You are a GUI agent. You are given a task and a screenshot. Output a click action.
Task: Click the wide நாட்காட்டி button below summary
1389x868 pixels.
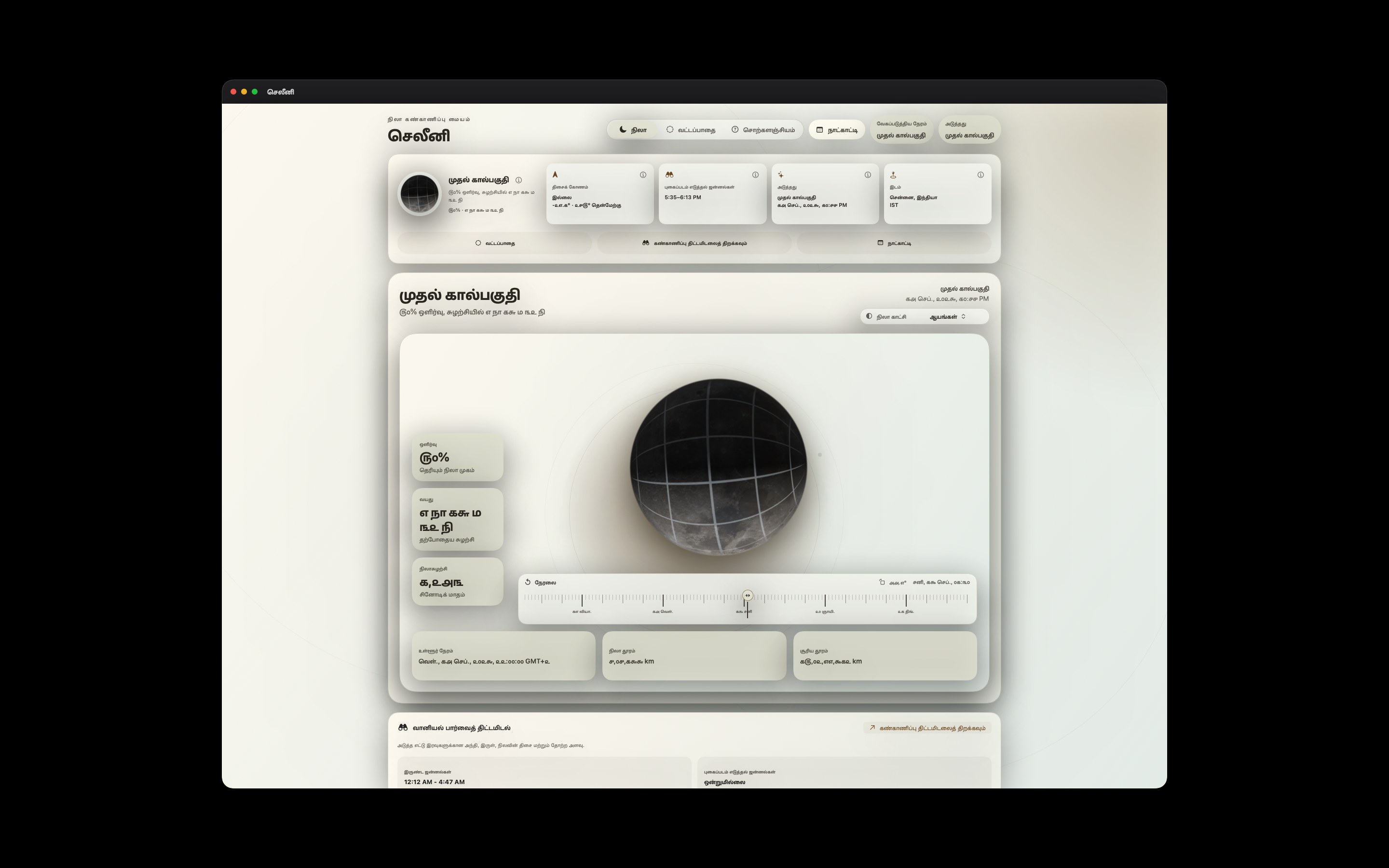click(x=894, y=243)
